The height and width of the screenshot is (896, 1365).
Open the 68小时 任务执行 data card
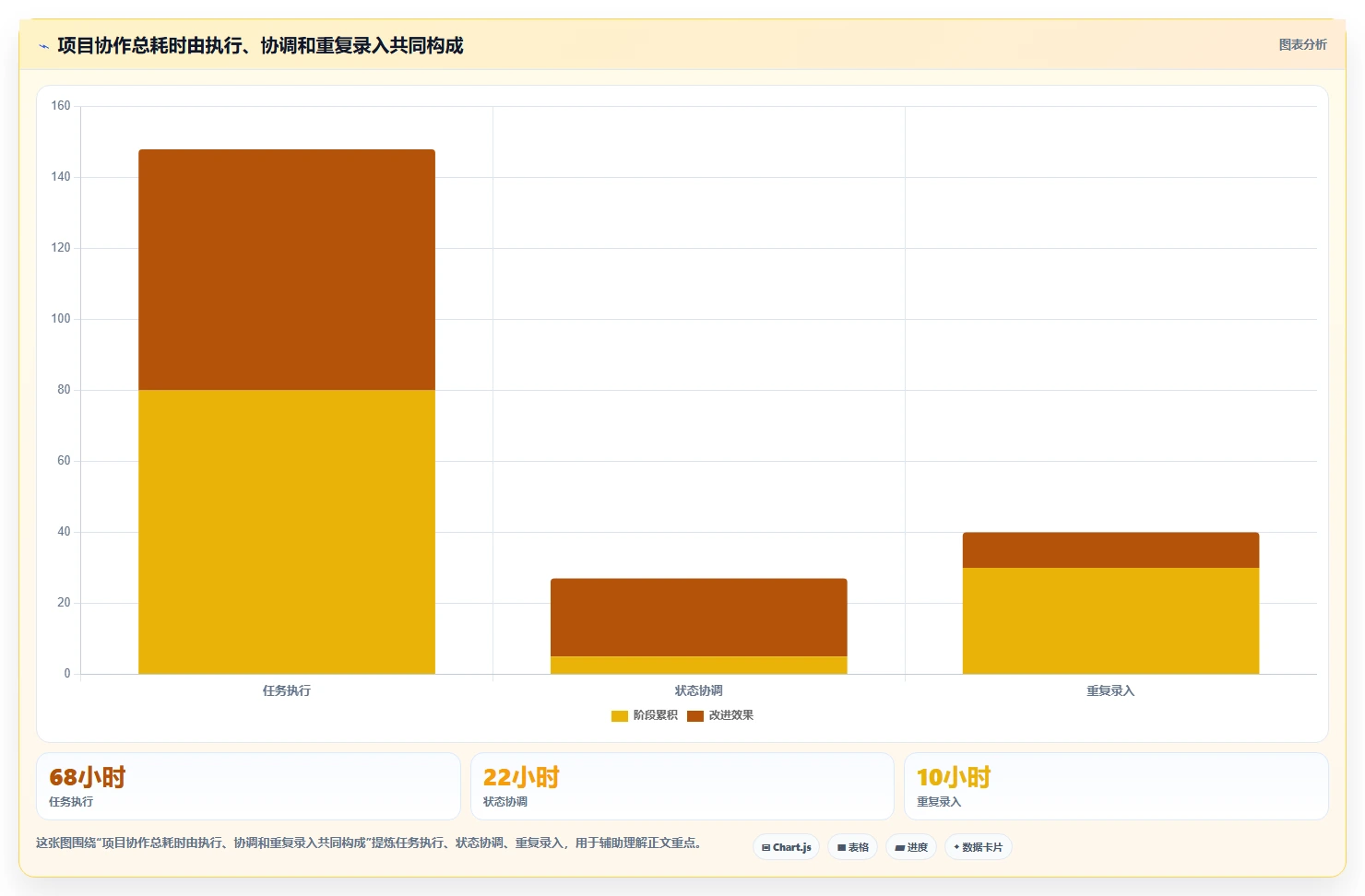tap(248, 786)
